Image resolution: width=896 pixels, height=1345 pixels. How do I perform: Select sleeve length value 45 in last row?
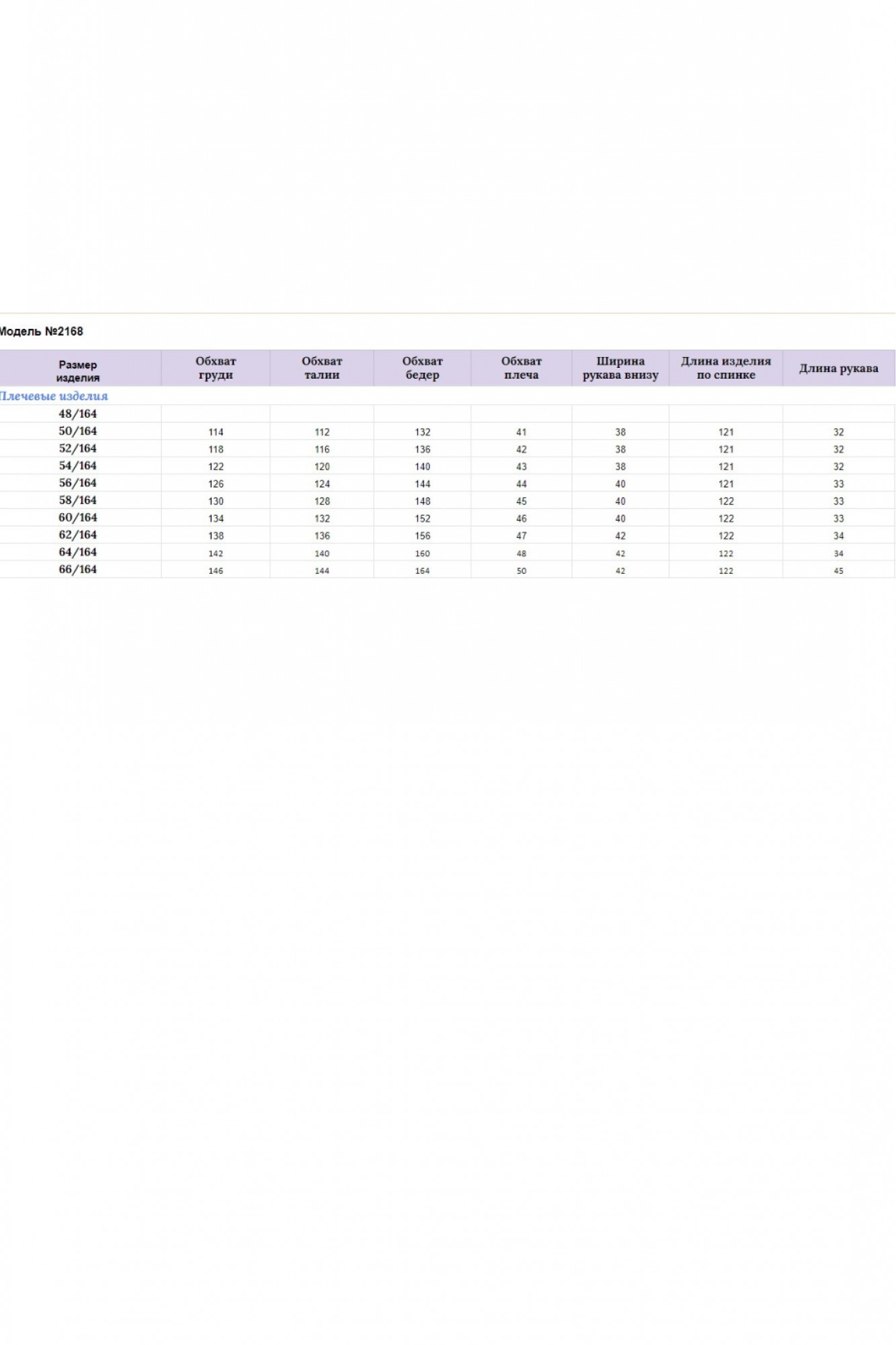[838, 571]
